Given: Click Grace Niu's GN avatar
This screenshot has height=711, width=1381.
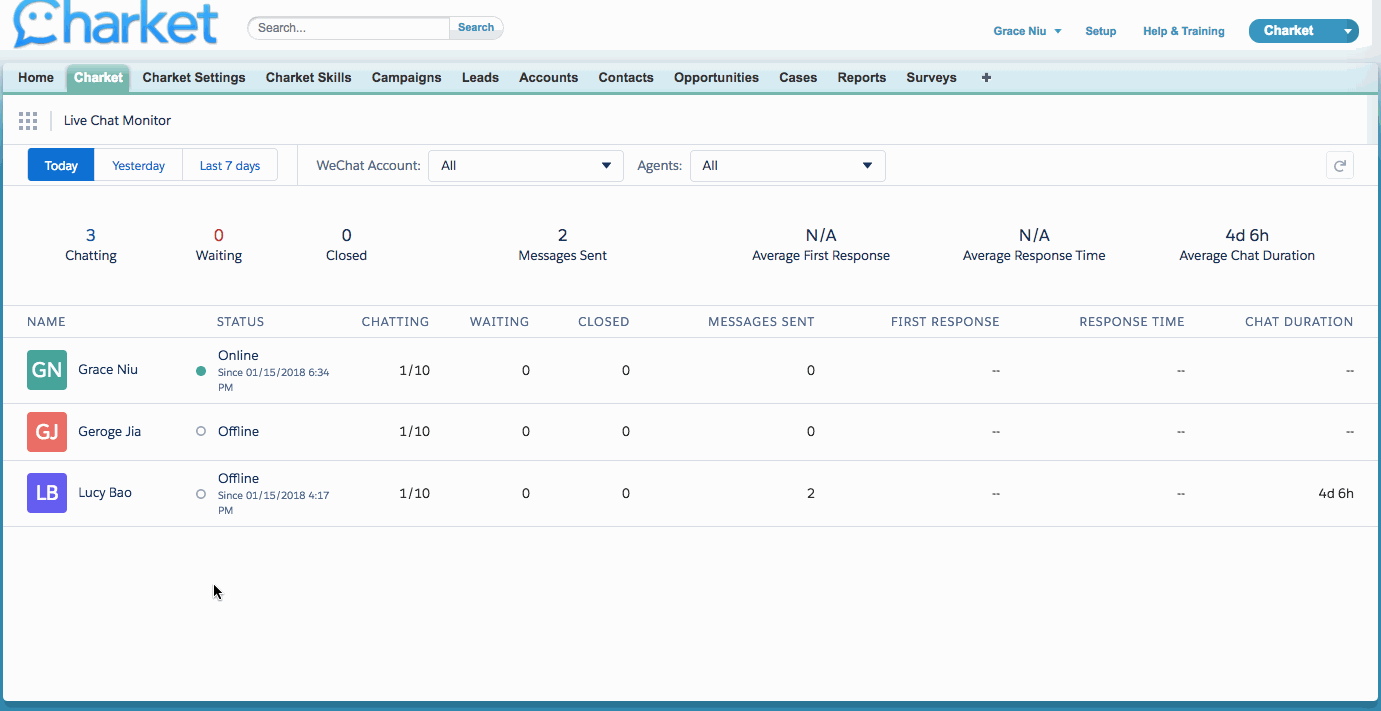Looking at the screenshot, I should pos(47,370).
